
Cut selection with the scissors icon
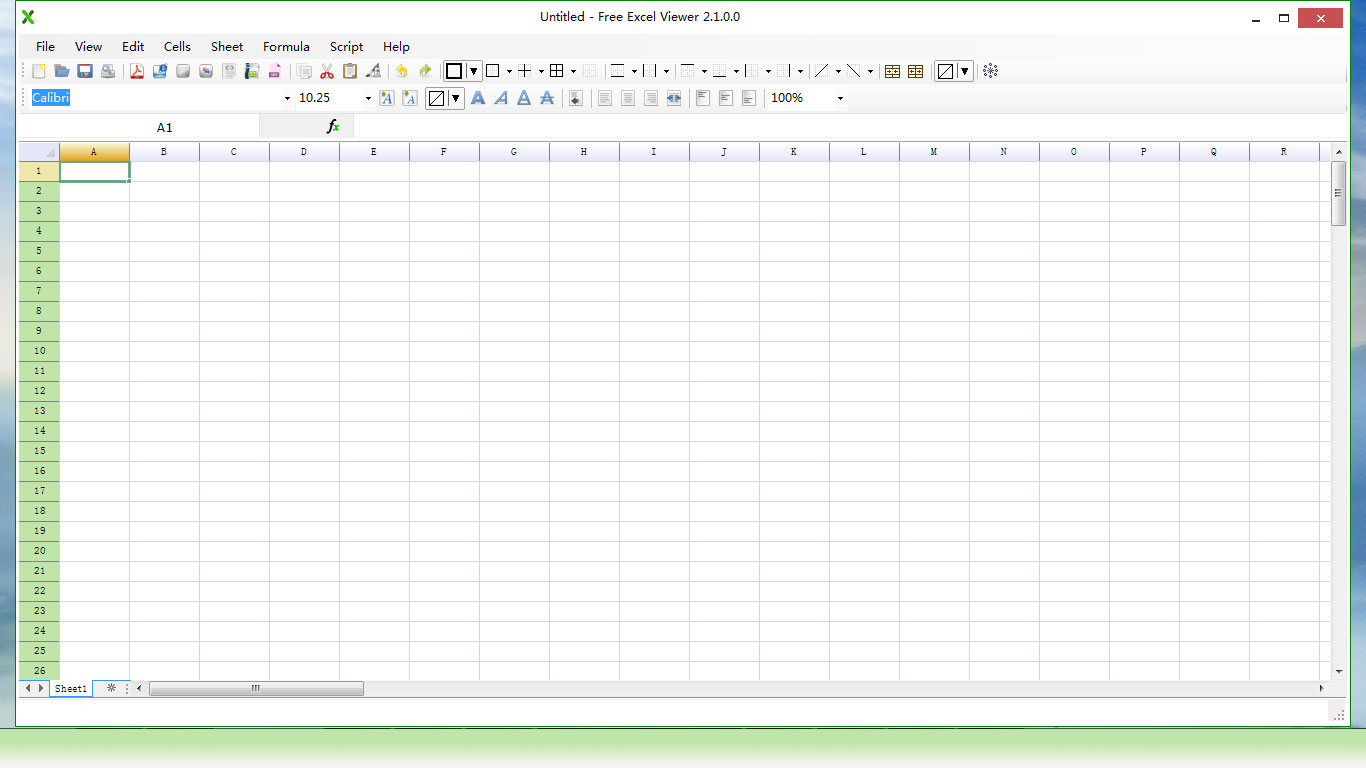click(327, 71)
